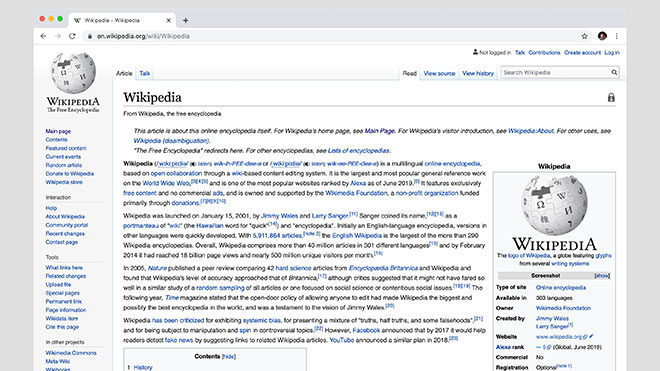
Task: Follow the Larry Sanger link in article text
Action: 330,216
